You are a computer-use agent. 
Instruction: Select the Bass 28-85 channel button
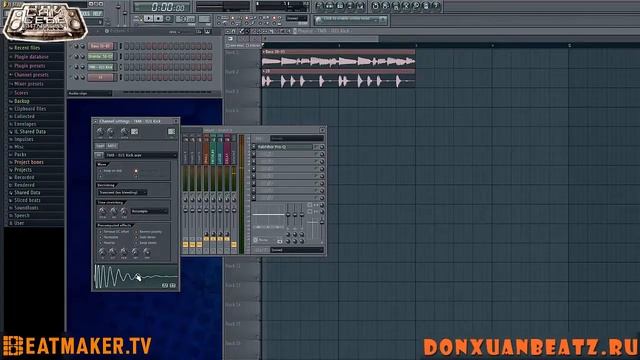pyautogui.click(x=100, y=46)
